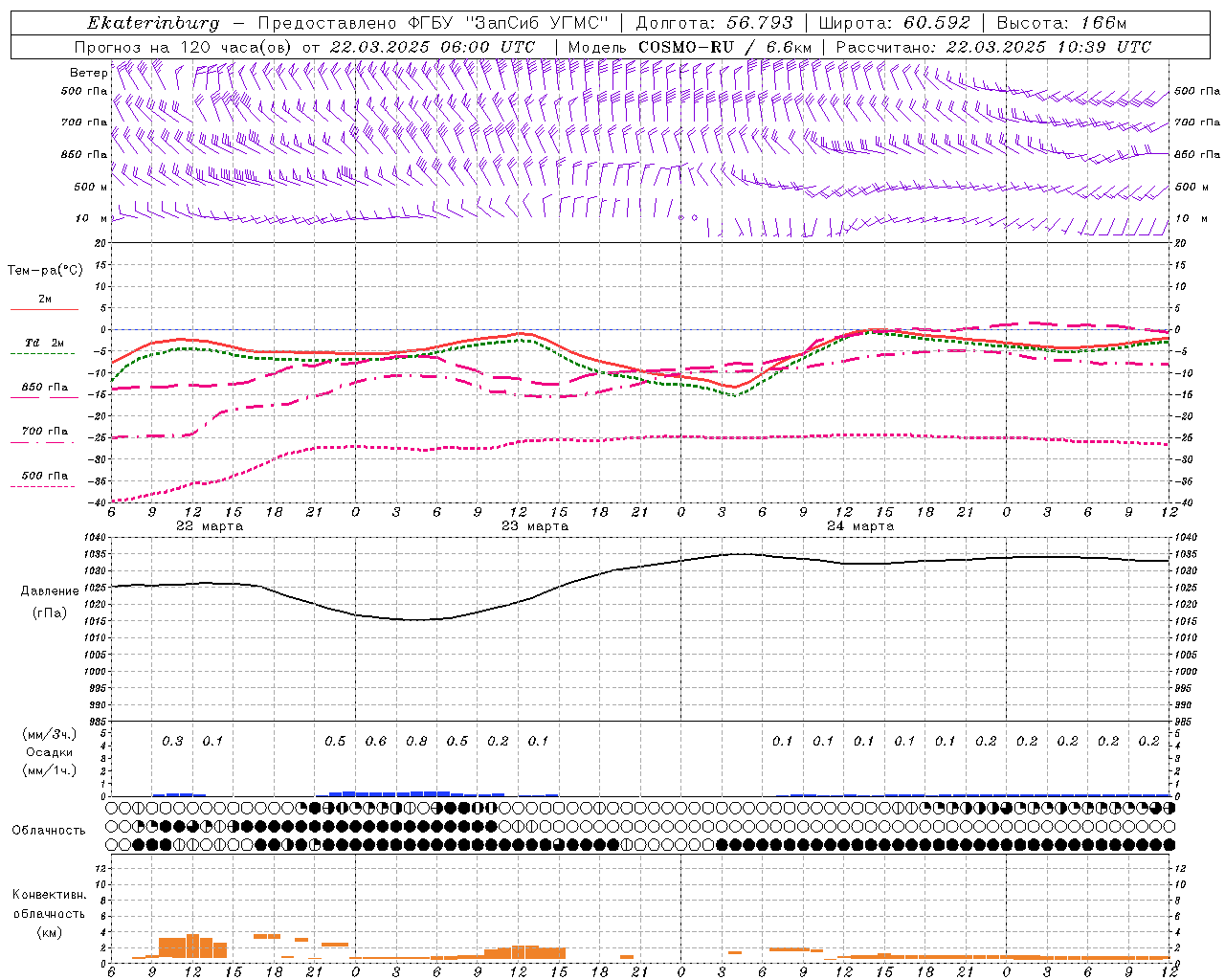Click the "Модель COSMO-RU / 6.6км" label
This screenshot has height=980, width=1225.
click(x=690, y=47)
